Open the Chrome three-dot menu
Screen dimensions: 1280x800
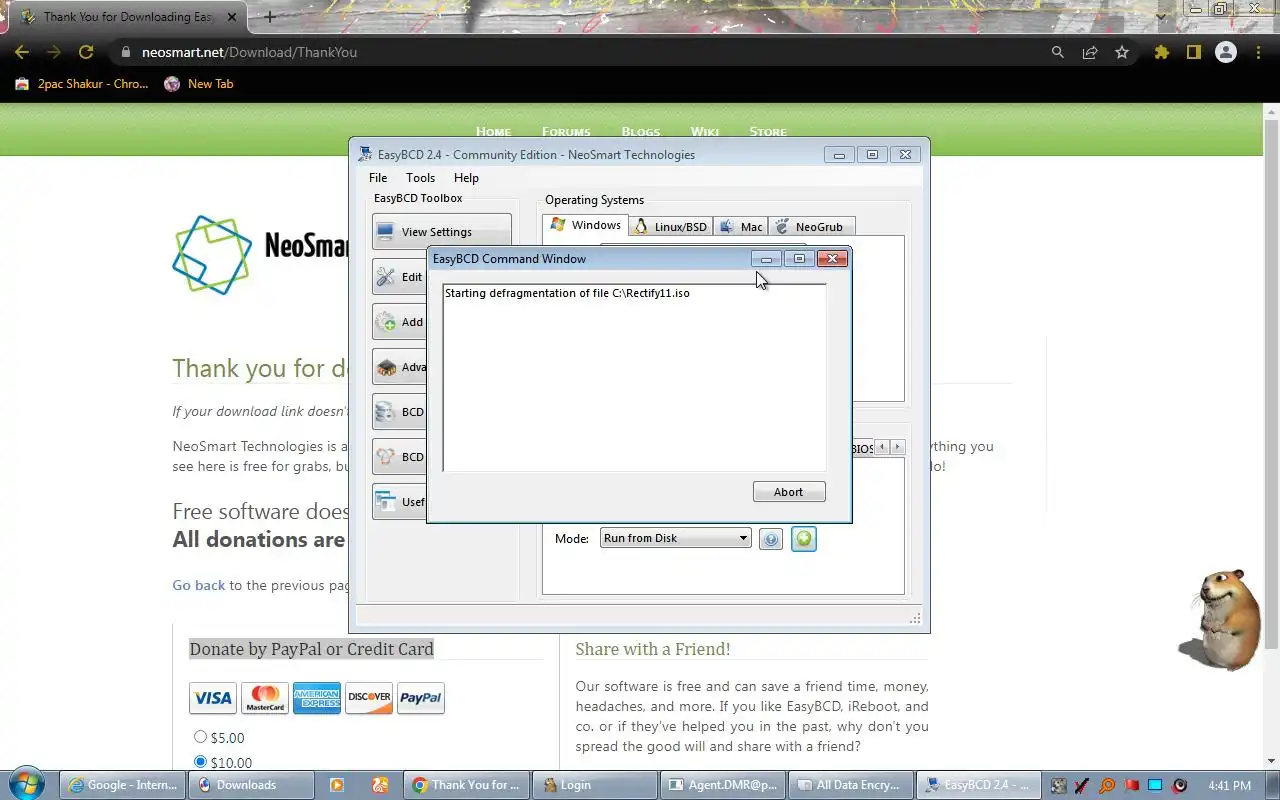(x=1258, y=52)
